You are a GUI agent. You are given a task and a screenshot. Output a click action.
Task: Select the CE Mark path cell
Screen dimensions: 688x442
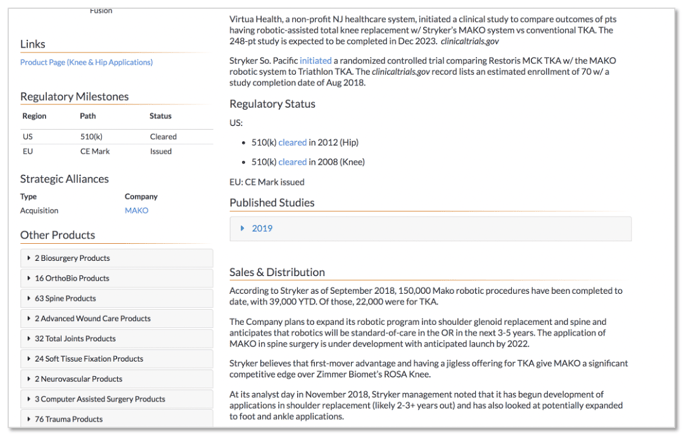pos(95,151)
